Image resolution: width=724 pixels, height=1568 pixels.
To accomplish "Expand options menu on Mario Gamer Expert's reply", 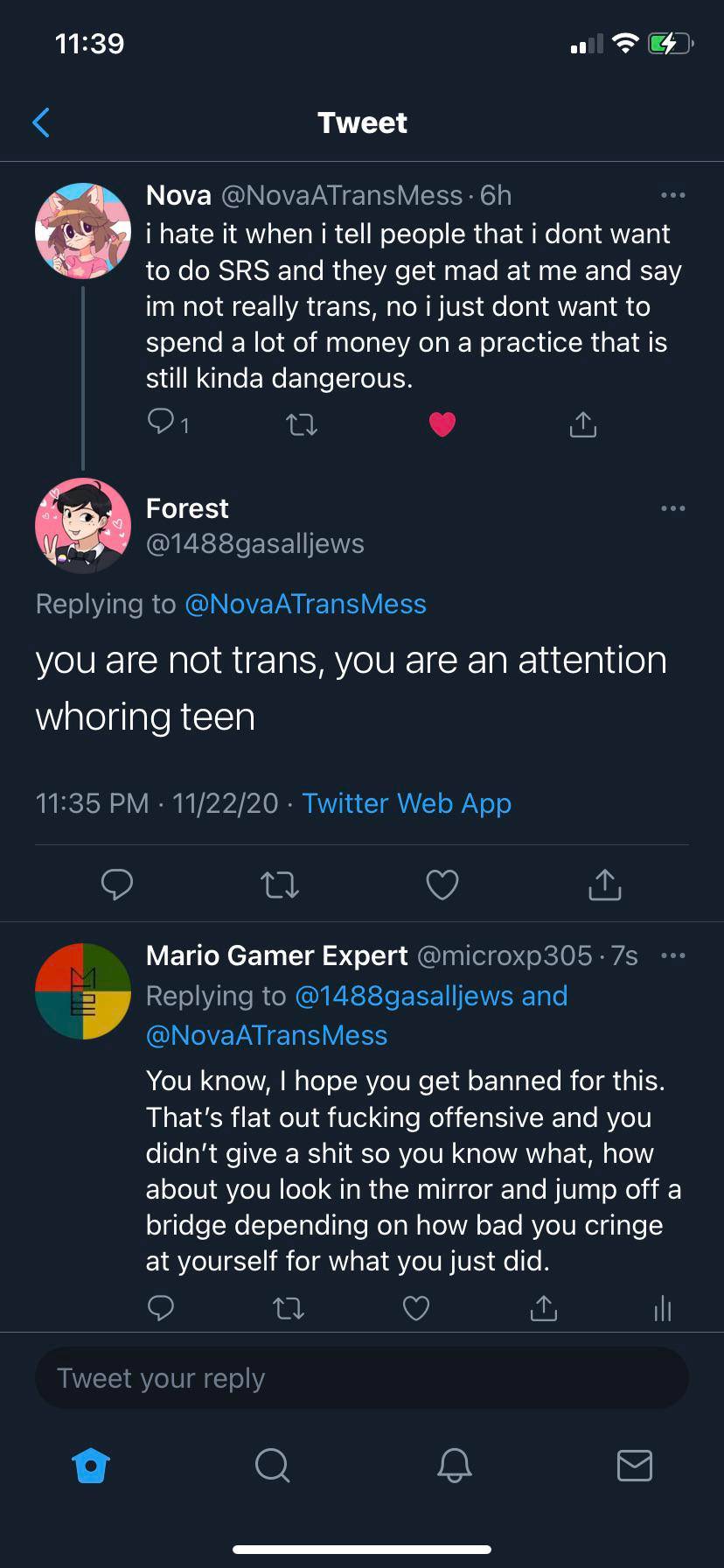I will point(673,955).
